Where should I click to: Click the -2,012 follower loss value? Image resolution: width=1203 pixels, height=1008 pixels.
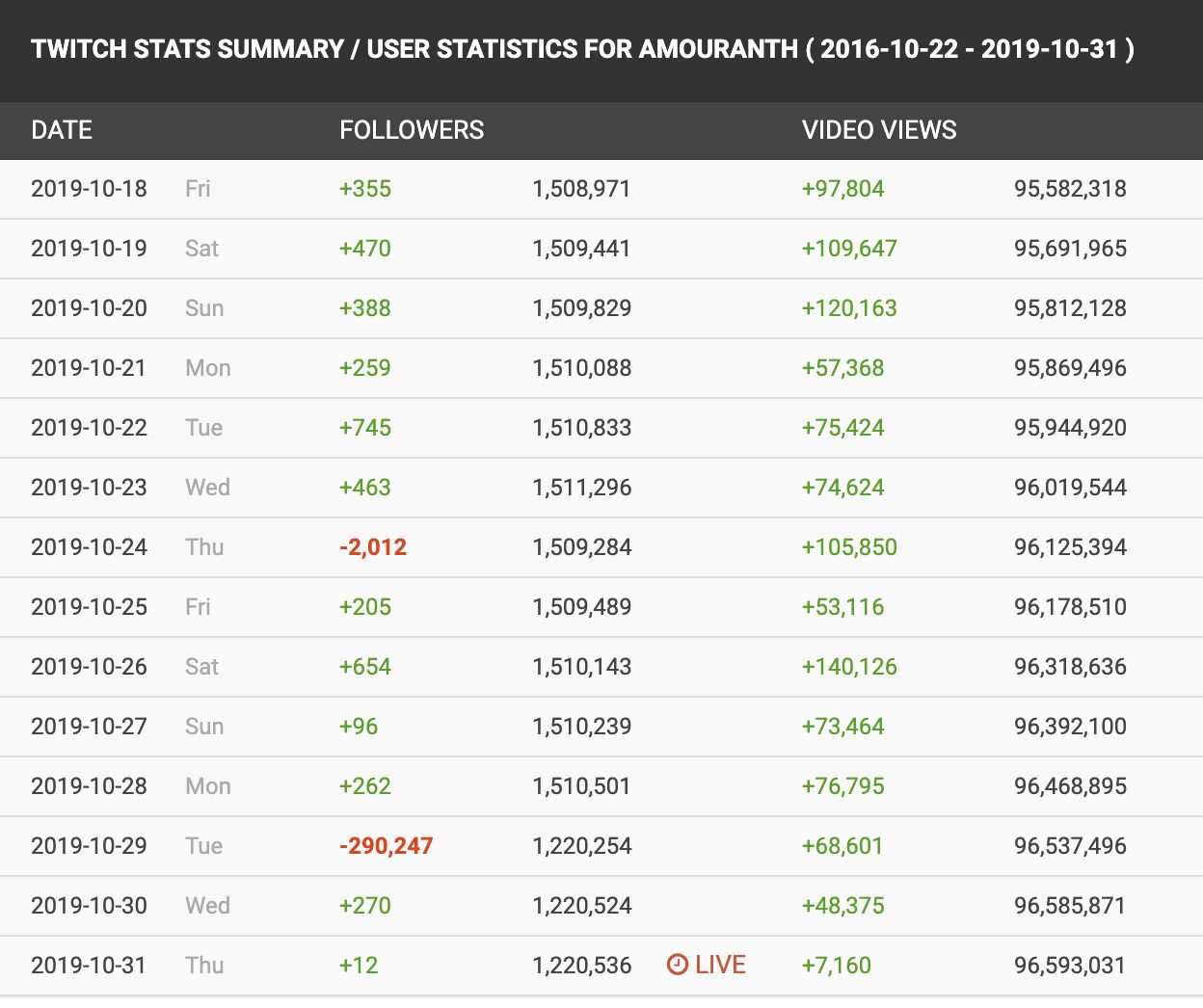(373, 547)
